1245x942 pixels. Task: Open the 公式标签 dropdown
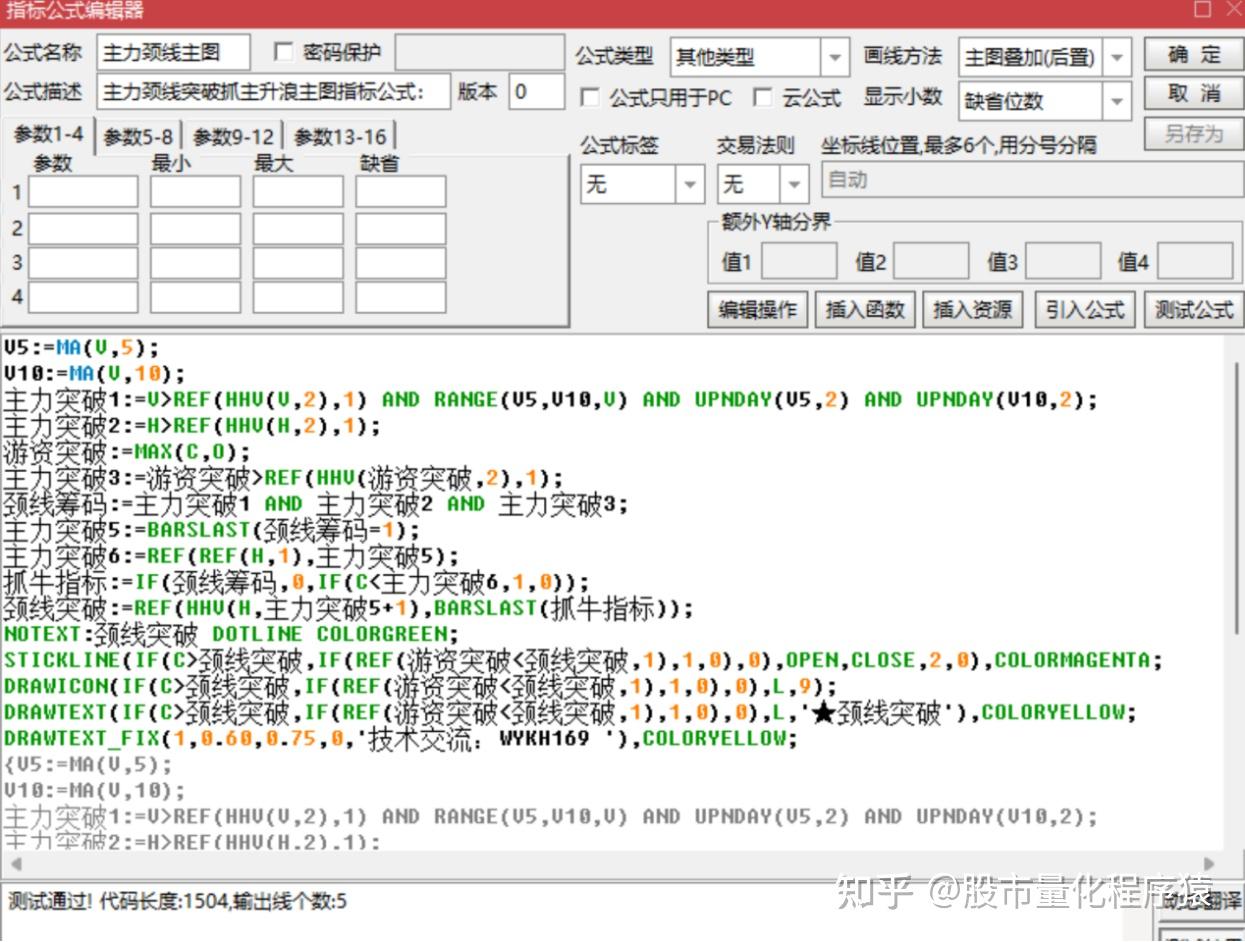(x=689, y=184)
